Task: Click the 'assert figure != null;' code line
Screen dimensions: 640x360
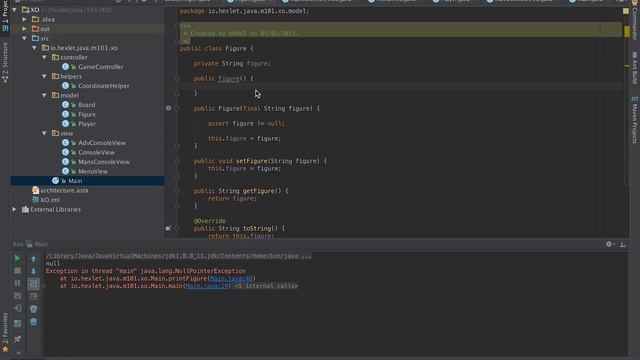Action: point(246,123)
